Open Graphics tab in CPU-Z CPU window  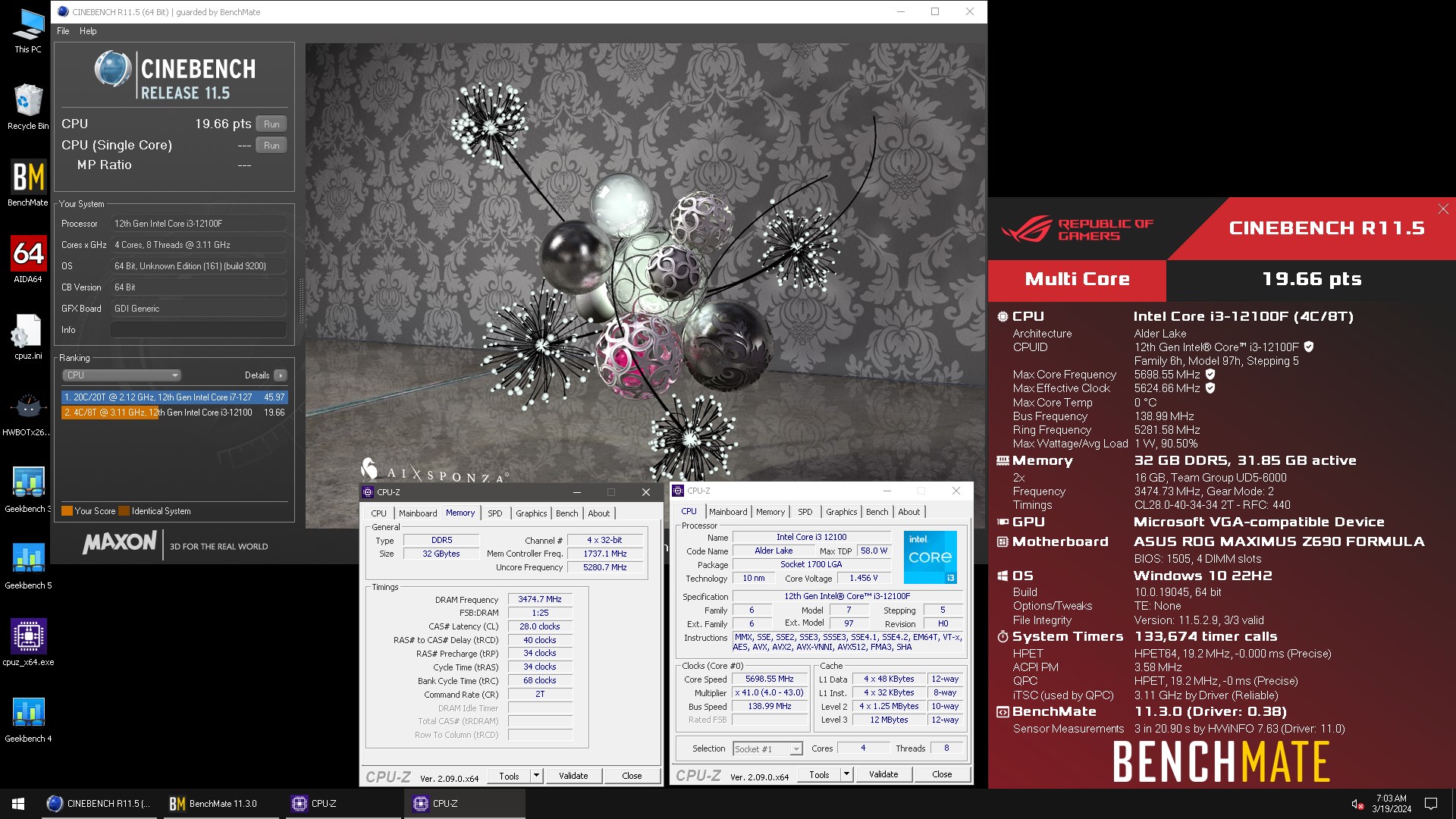[x=842, y=512]
